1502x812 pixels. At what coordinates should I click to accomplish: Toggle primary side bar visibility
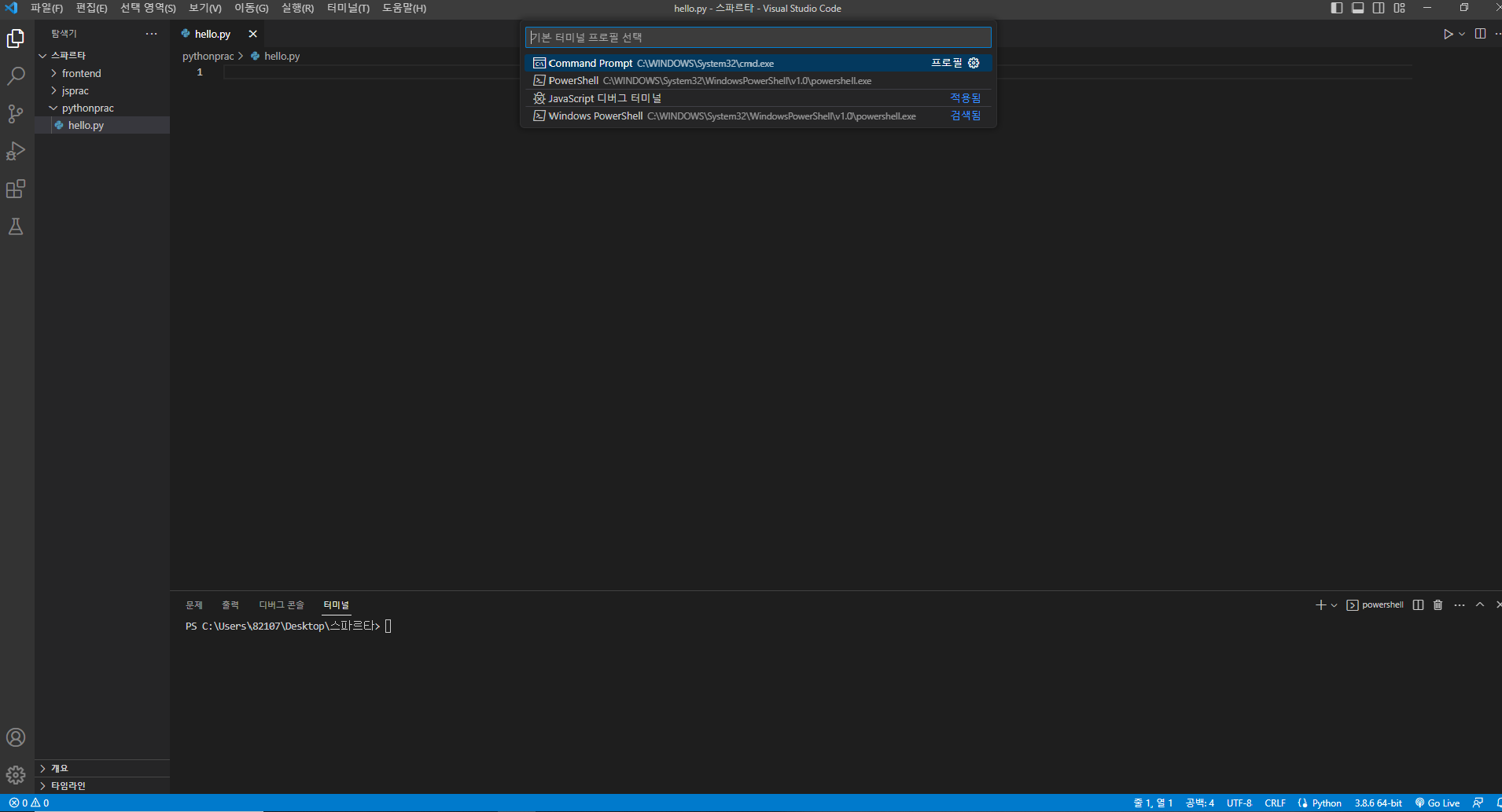coord(1336,8)
